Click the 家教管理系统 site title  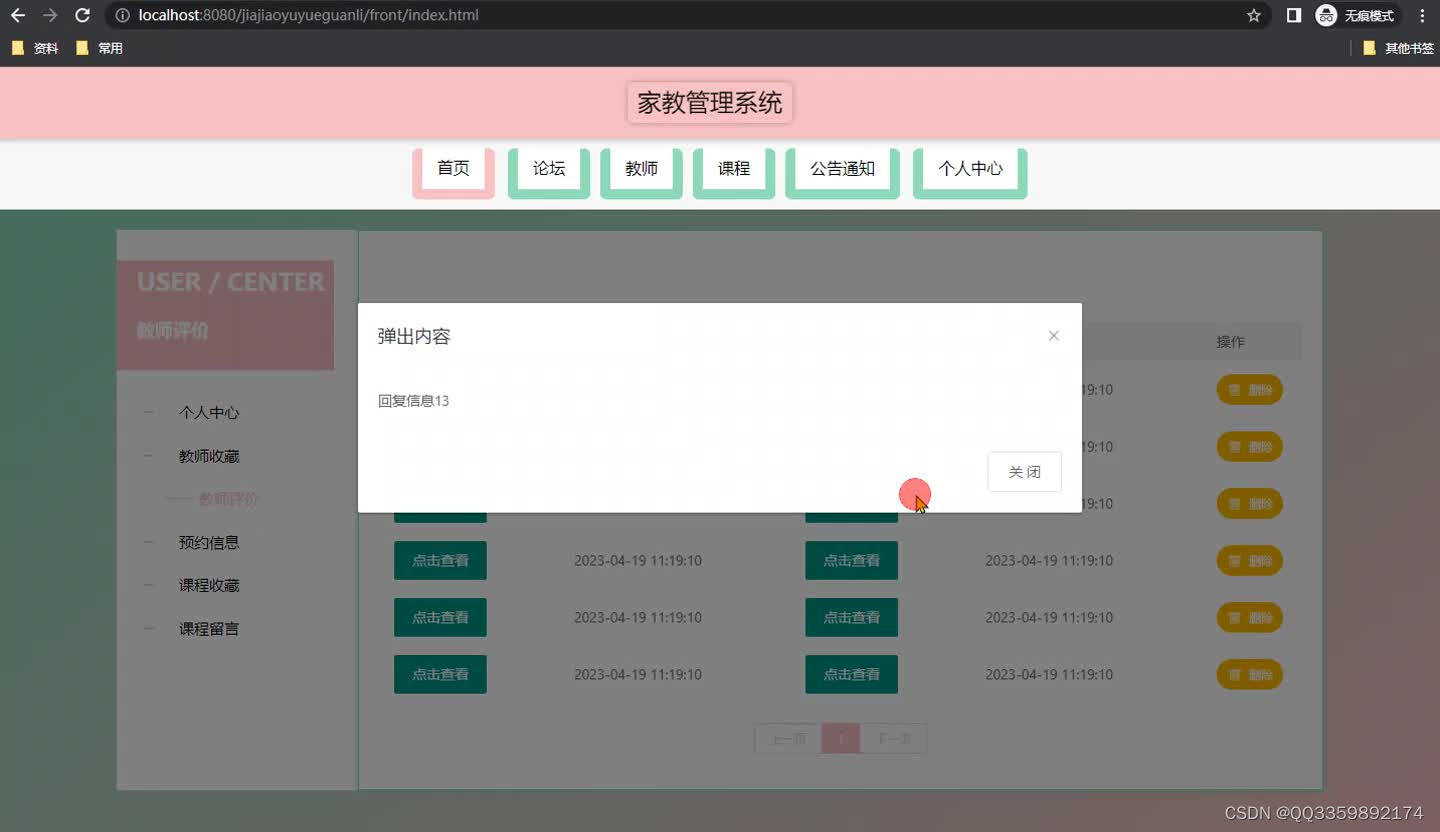[x=710, y=103]
